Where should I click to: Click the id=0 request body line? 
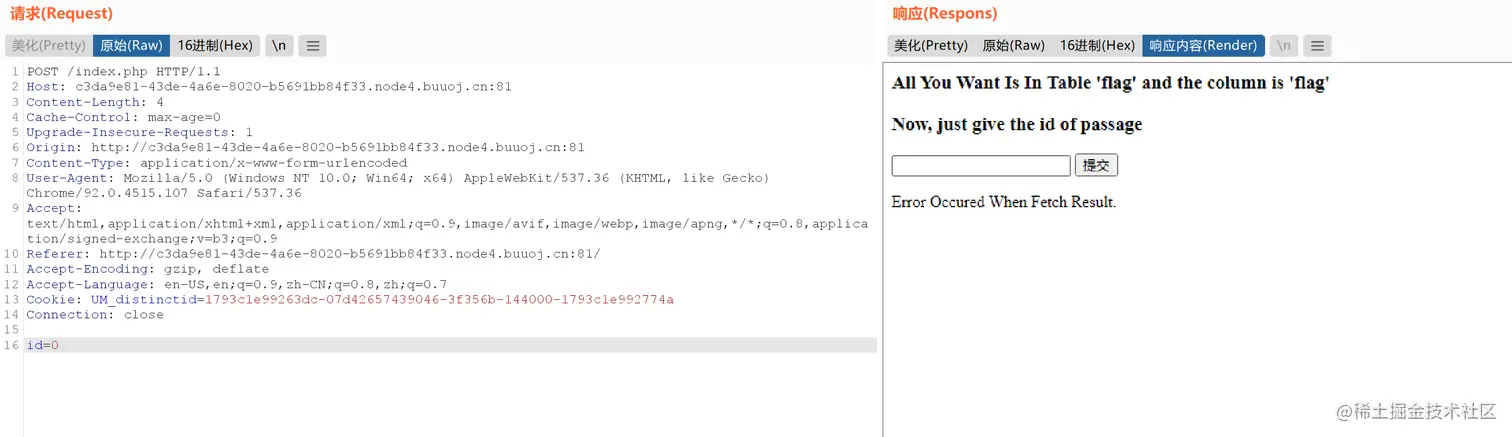pyautogui.click(x=450, y=345)
